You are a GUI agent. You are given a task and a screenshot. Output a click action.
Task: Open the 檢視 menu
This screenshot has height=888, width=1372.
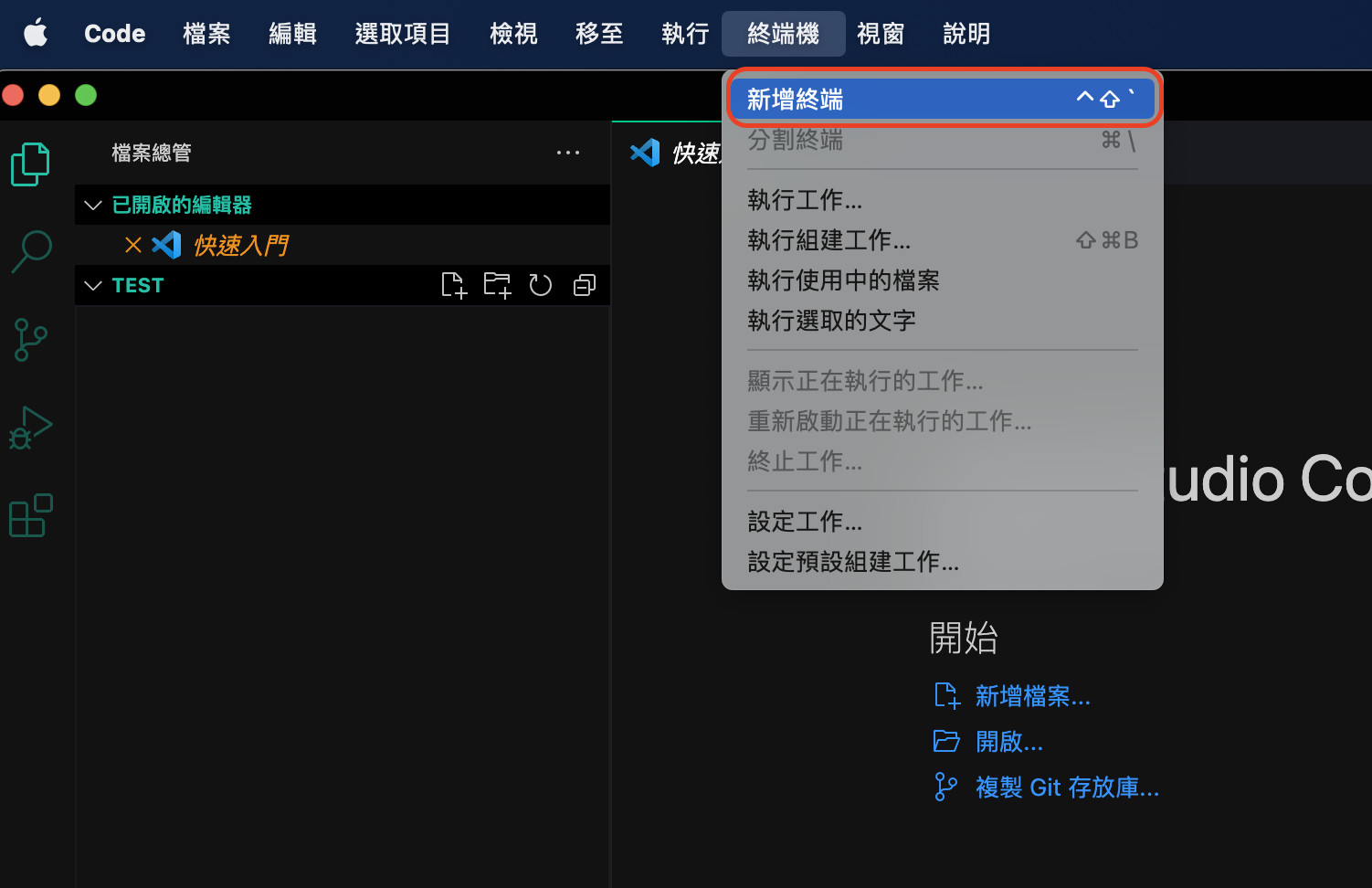tap(513, 34)
